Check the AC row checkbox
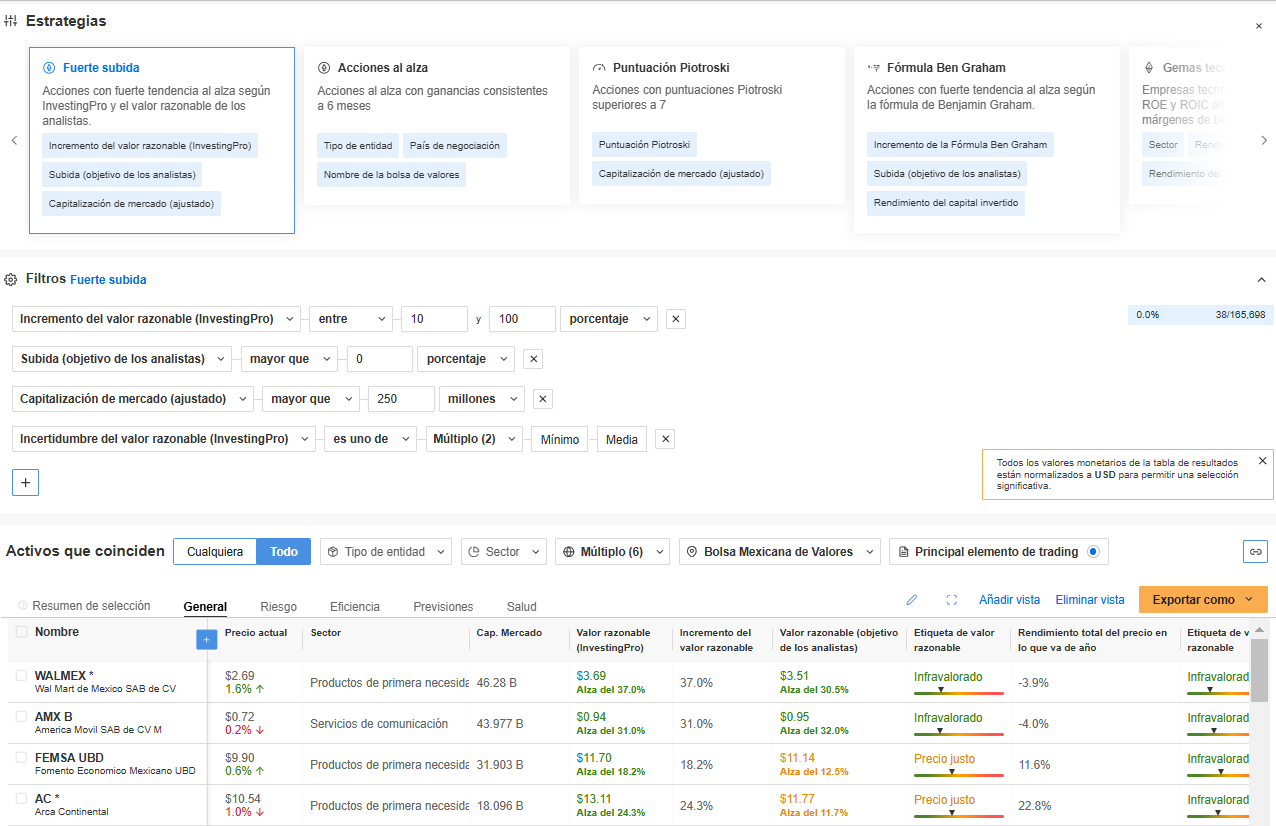 tap(22, 799)
